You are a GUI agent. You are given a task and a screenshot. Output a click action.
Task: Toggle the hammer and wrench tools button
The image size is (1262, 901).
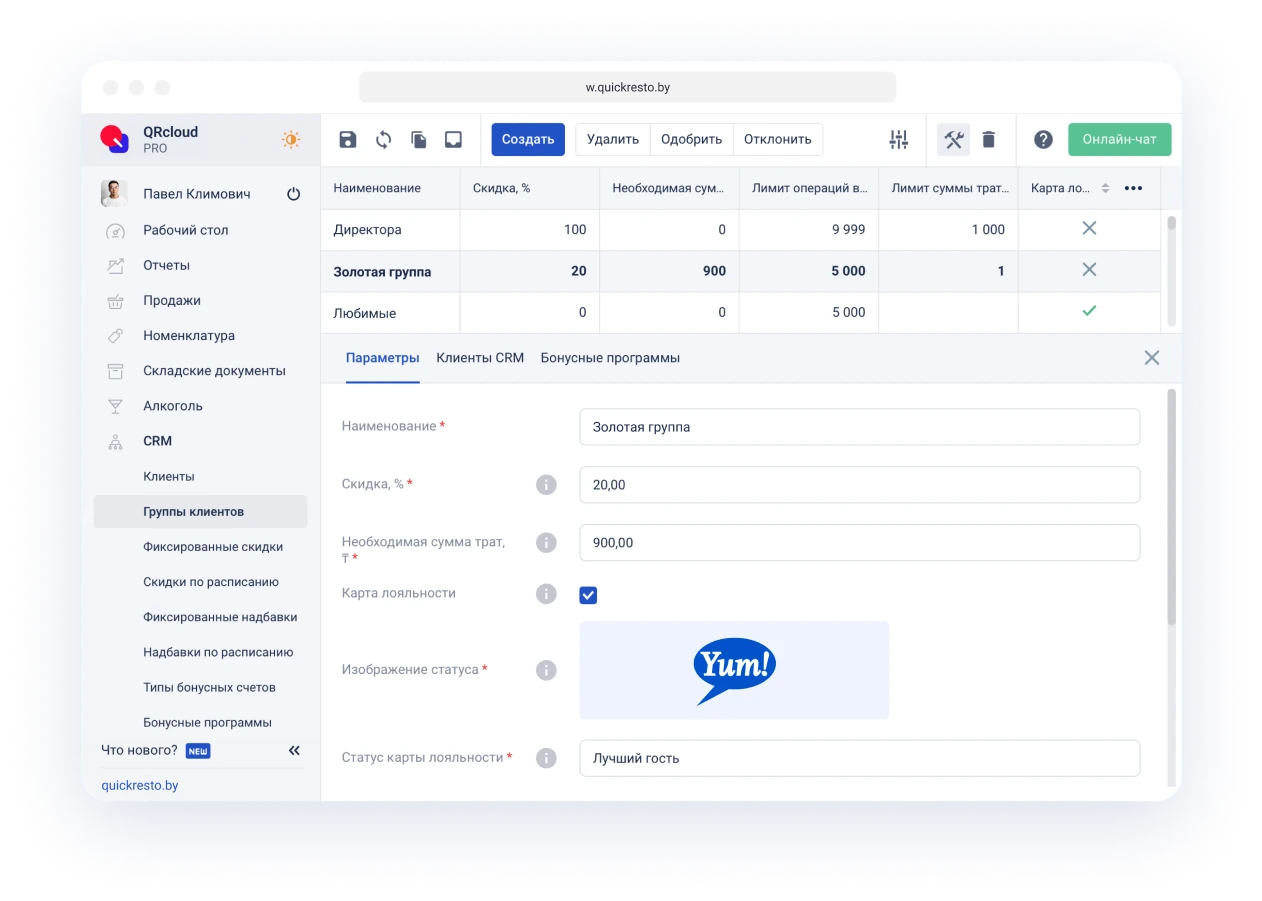[953, 140]
